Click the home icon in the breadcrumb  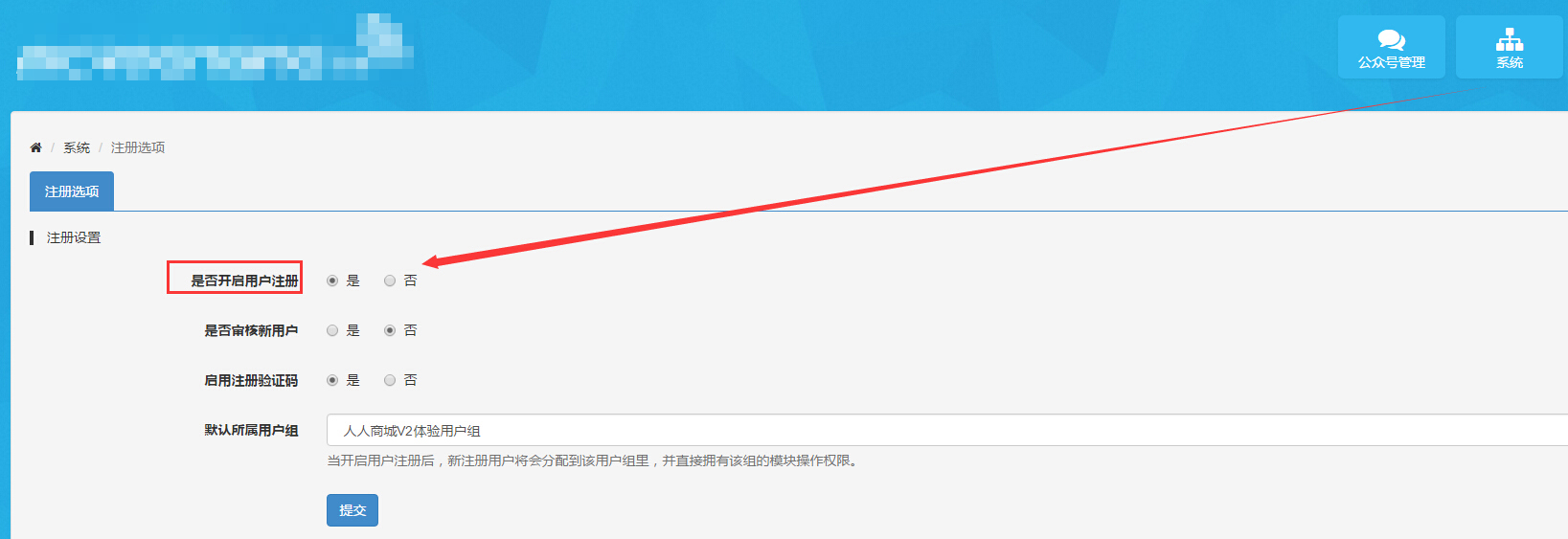(35, 147)
